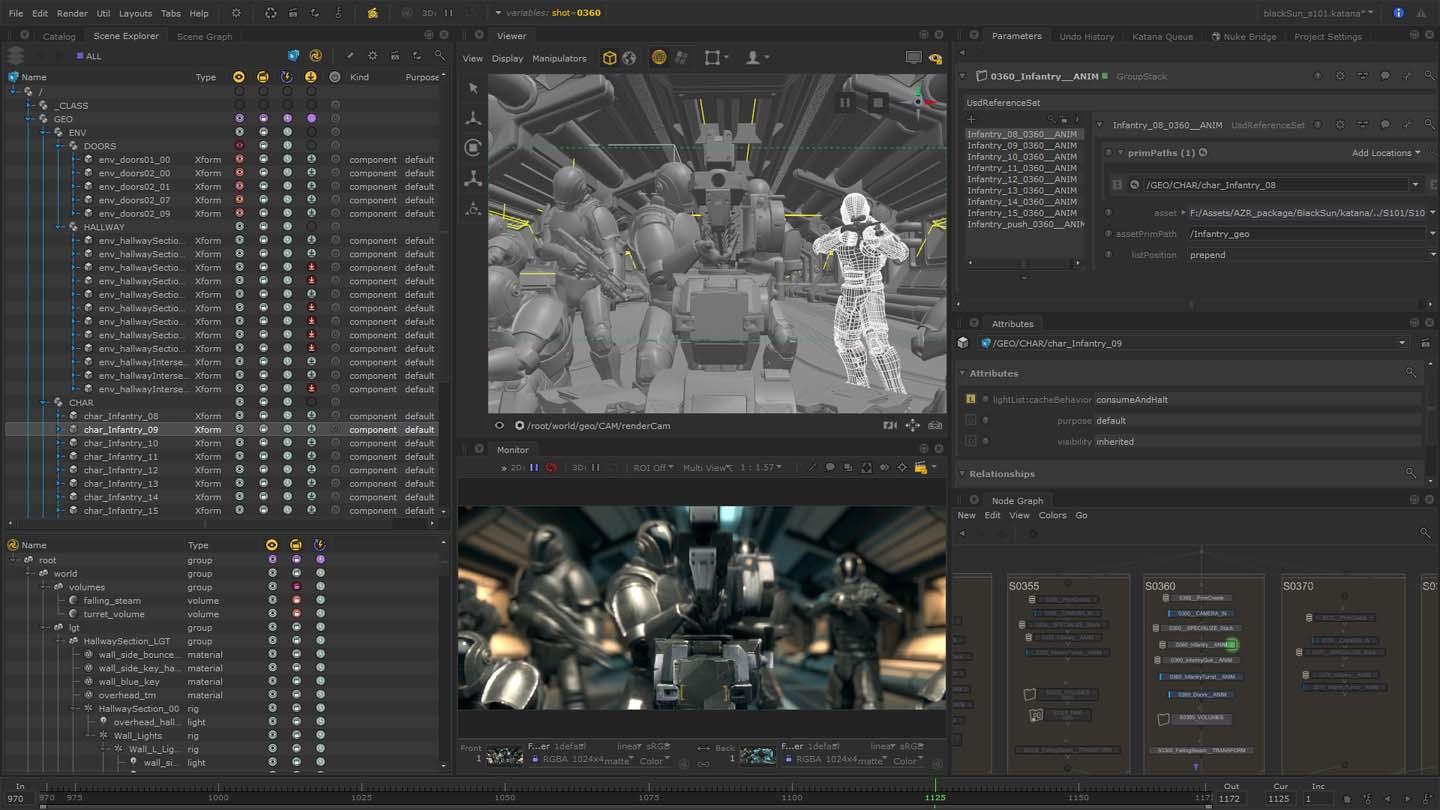Click the red stop render icon in Monitor

[x=551, y=467]
